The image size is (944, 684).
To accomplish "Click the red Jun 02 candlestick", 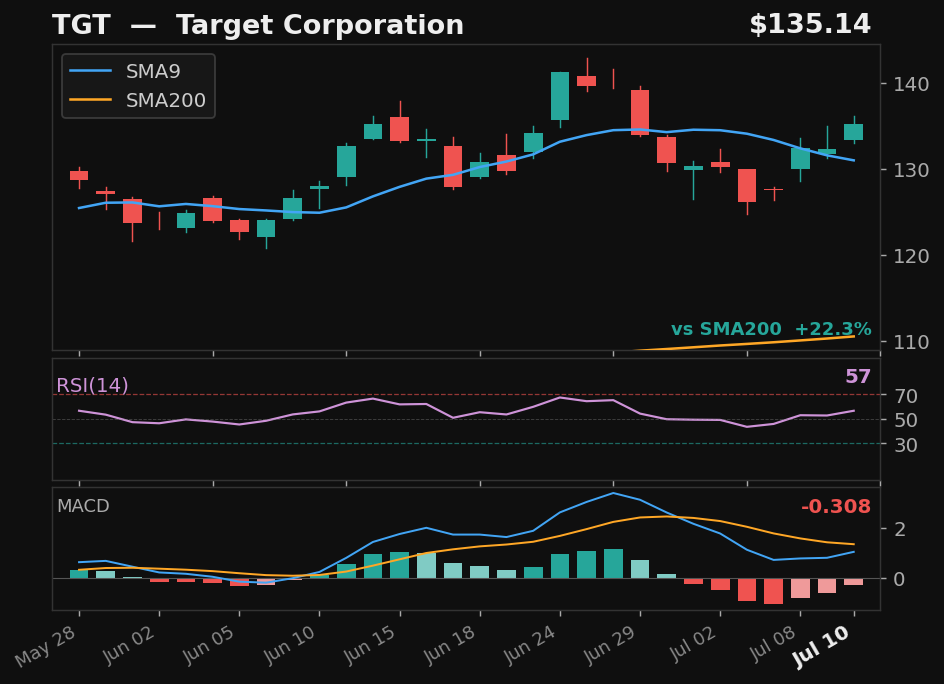I will tap(159, 221).
